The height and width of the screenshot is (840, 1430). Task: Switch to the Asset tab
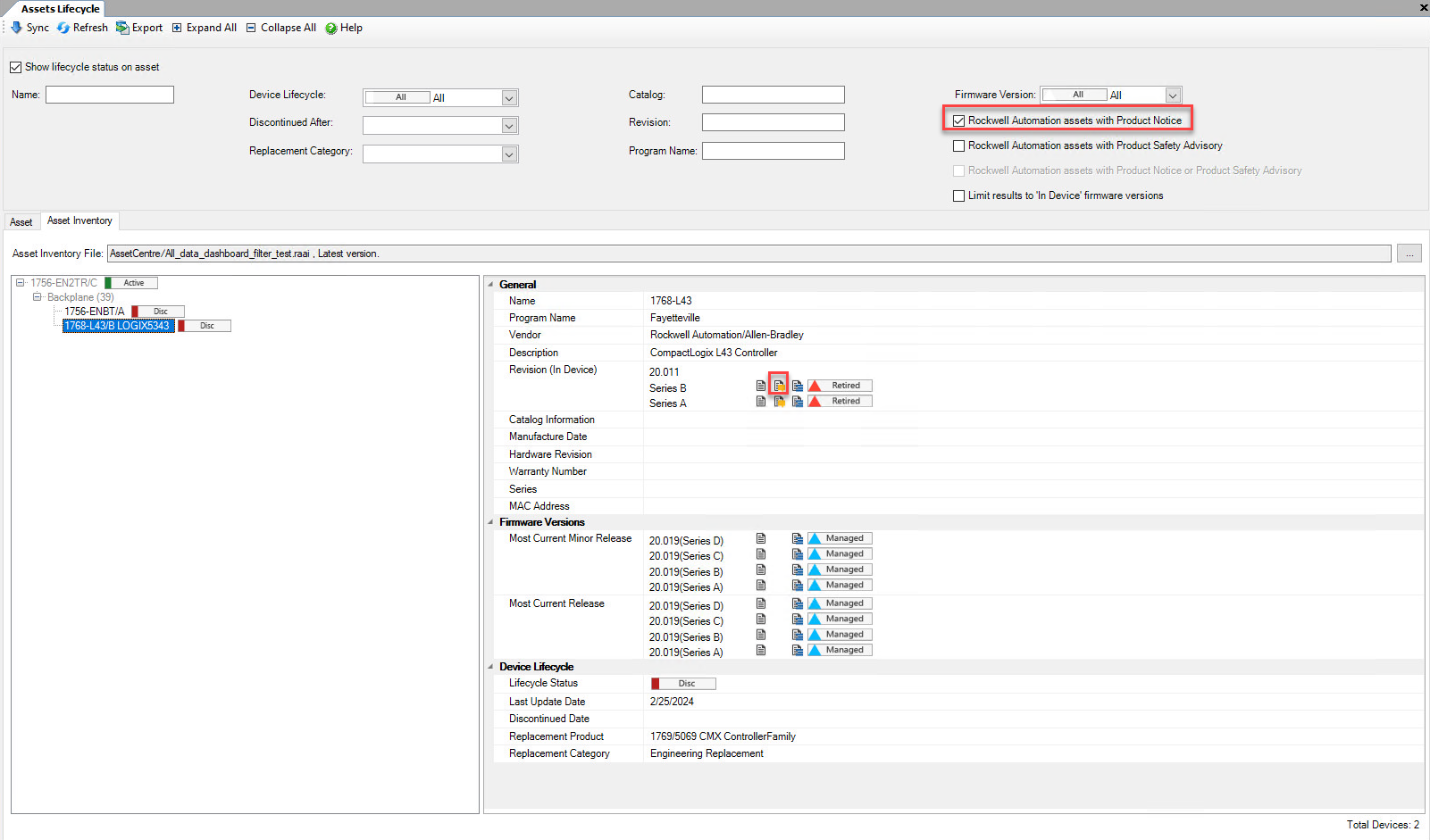point(21,222)
